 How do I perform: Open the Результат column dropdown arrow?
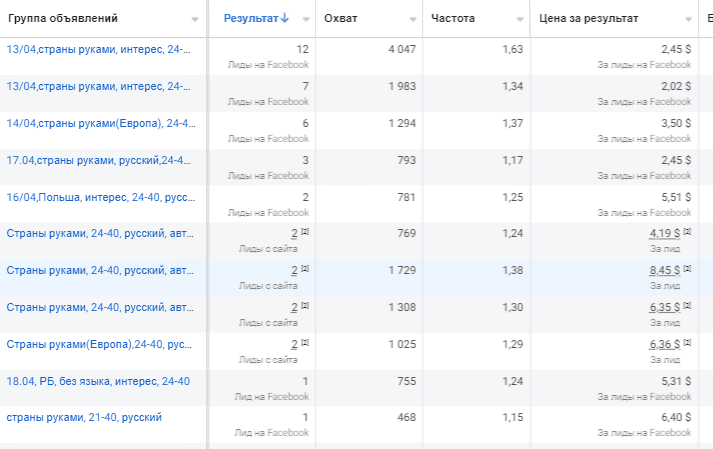coord(306,19)
